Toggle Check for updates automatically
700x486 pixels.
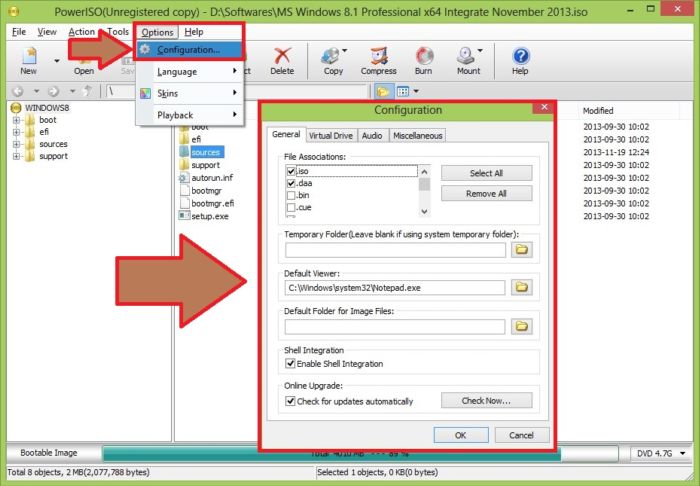click(x=291, y=401)
